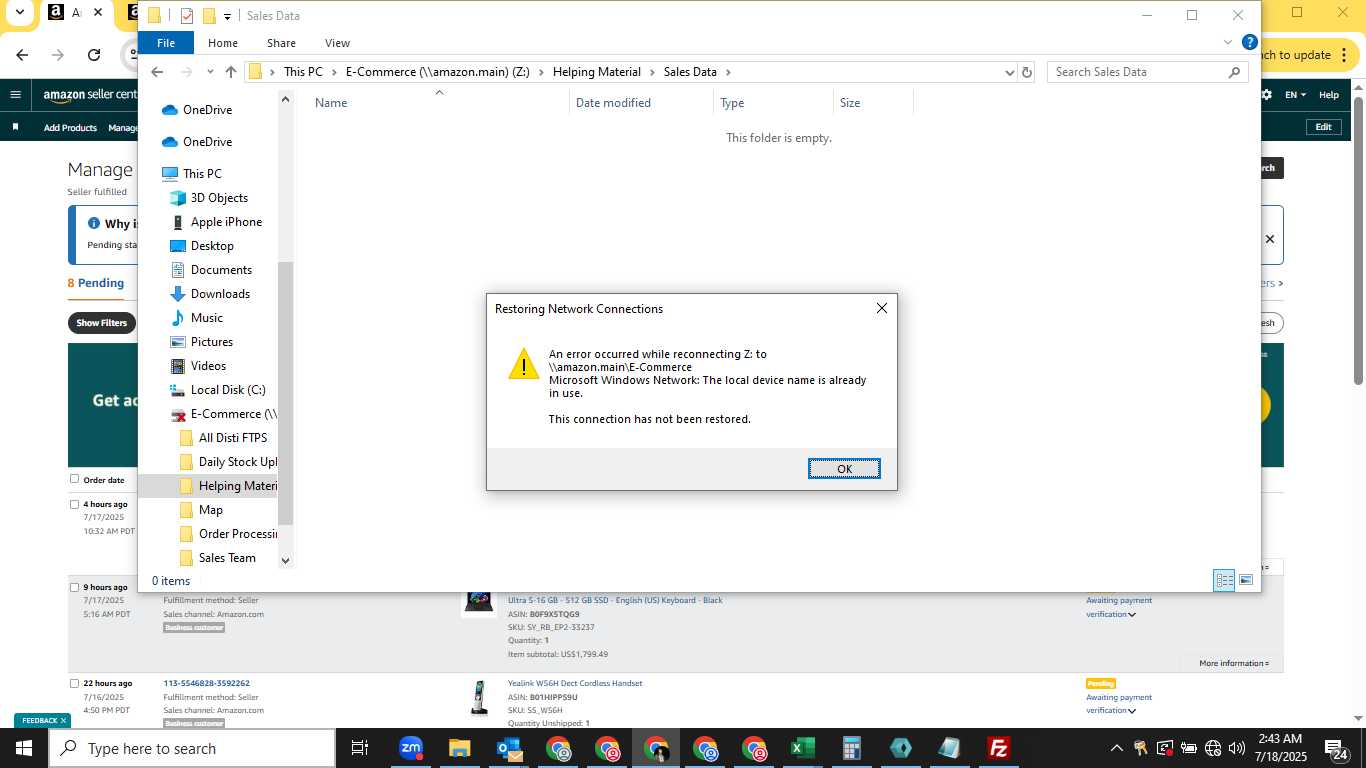The width and height of the screenshot is (1366, 768).
Task: Open Excel from the taskbar
Action: [x=802, y=748]
